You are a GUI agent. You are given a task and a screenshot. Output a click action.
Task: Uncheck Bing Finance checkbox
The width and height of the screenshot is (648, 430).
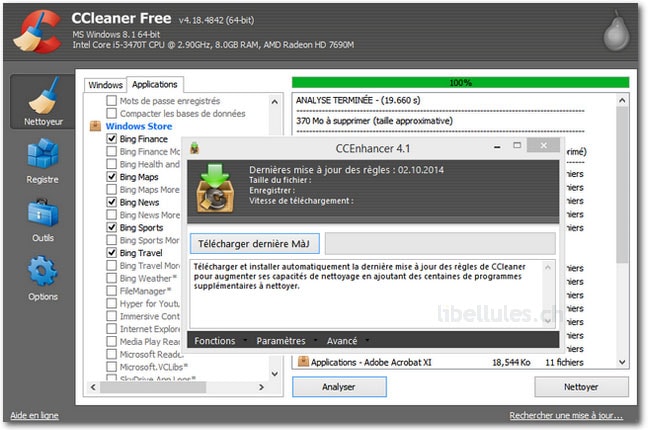tap(112, 139)
